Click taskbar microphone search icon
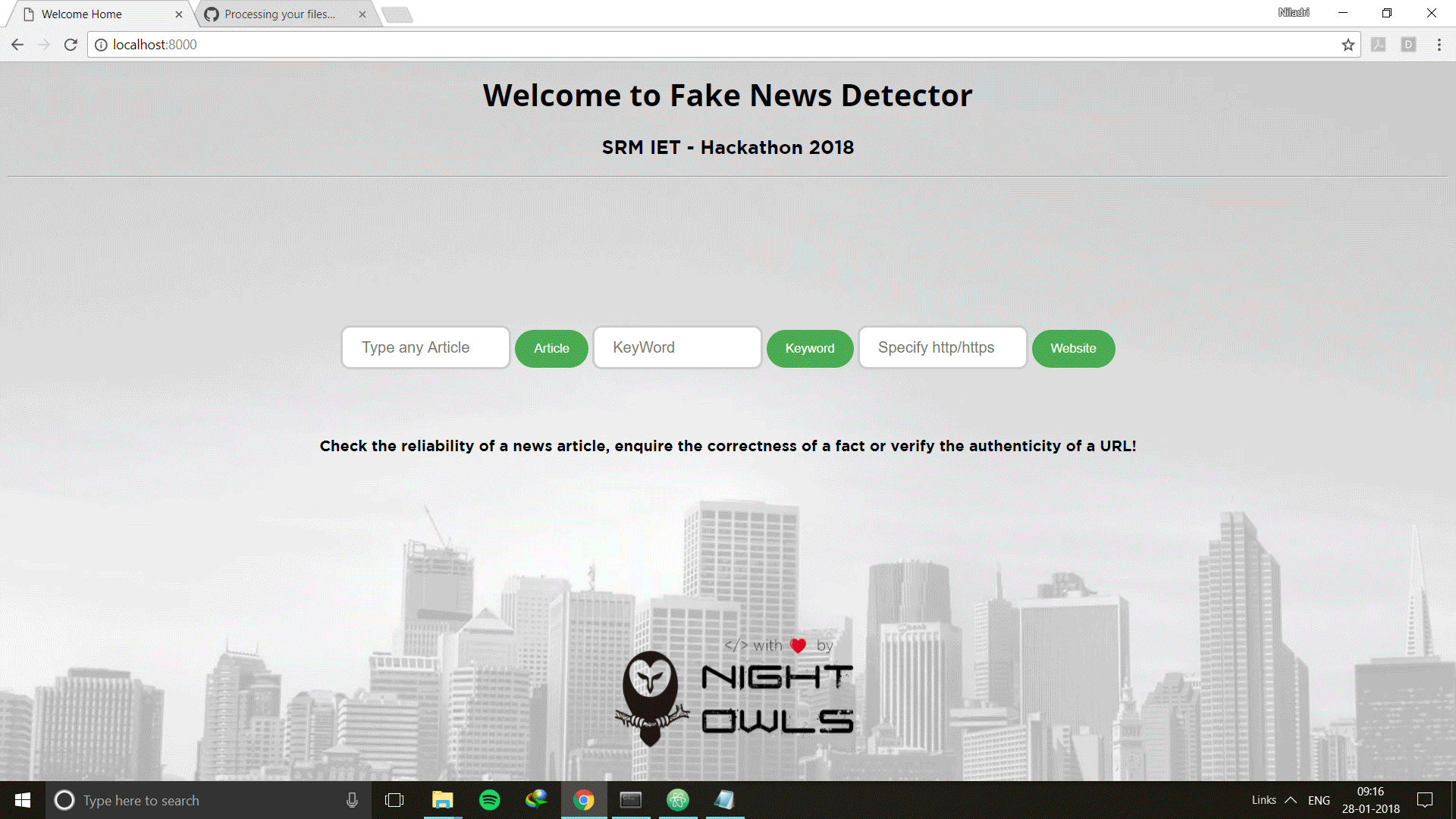Viewport: 1456px width, 819px height. (x=352, y=800)
